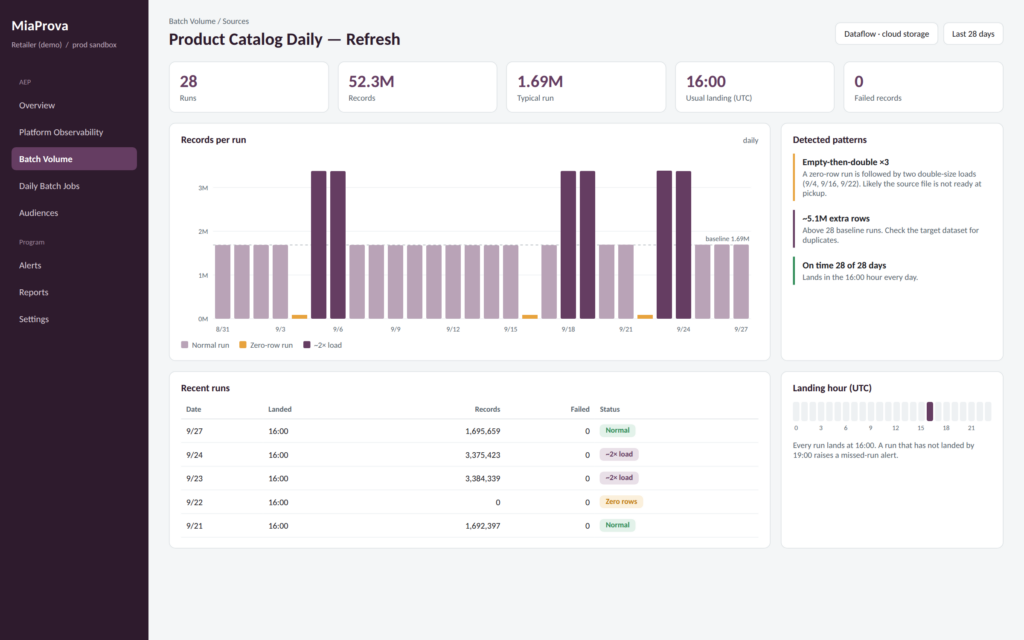View the Reports page
The width and height of the screenshot is (1024, 640).
coord(74,292)
